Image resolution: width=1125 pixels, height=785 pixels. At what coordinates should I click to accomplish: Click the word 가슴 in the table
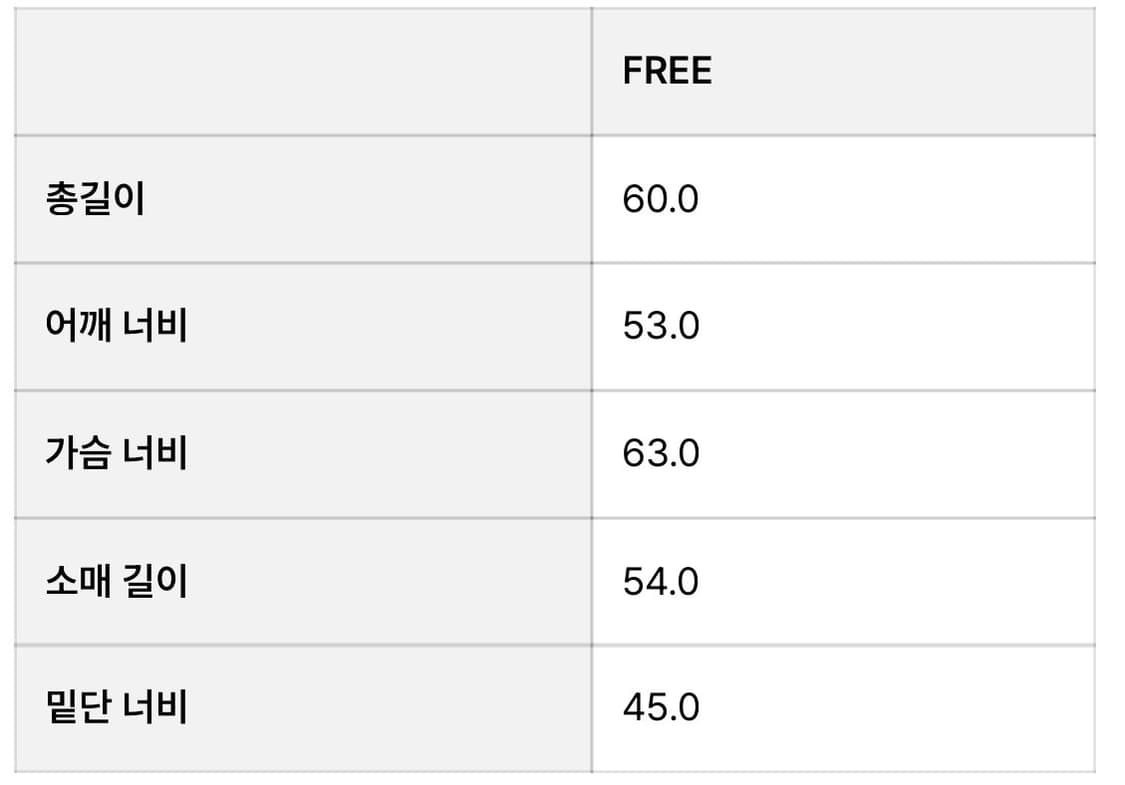(x=78, y=453)
